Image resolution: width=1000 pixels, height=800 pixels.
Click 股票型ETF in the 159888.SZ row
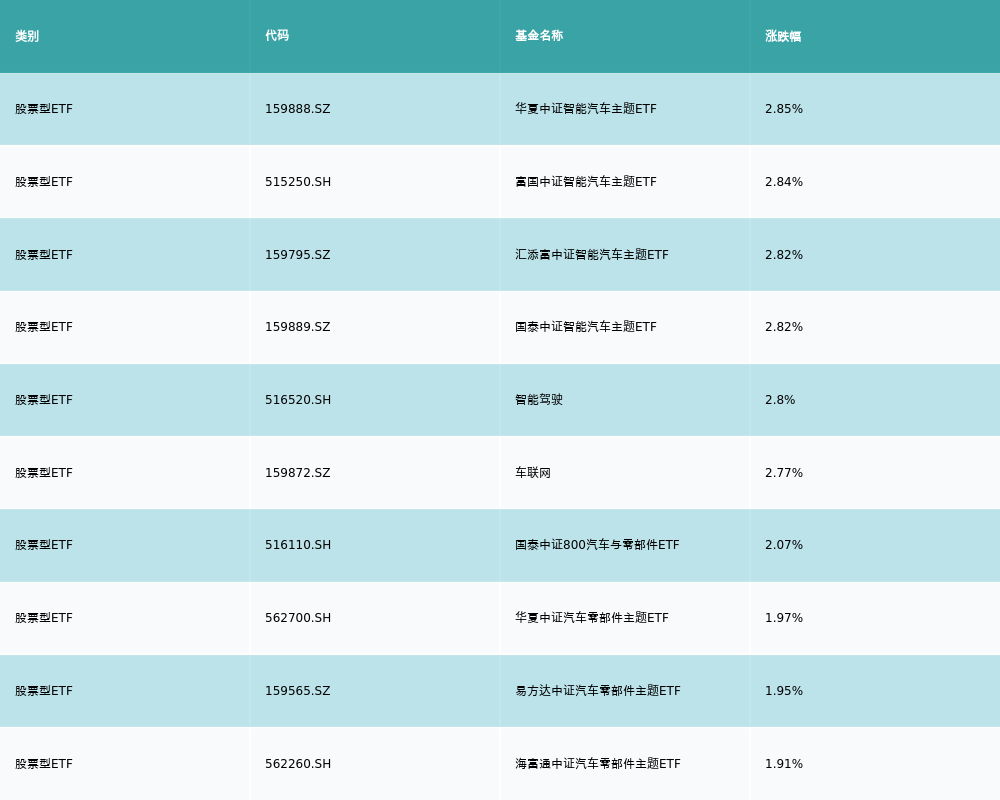click(44, 109)
